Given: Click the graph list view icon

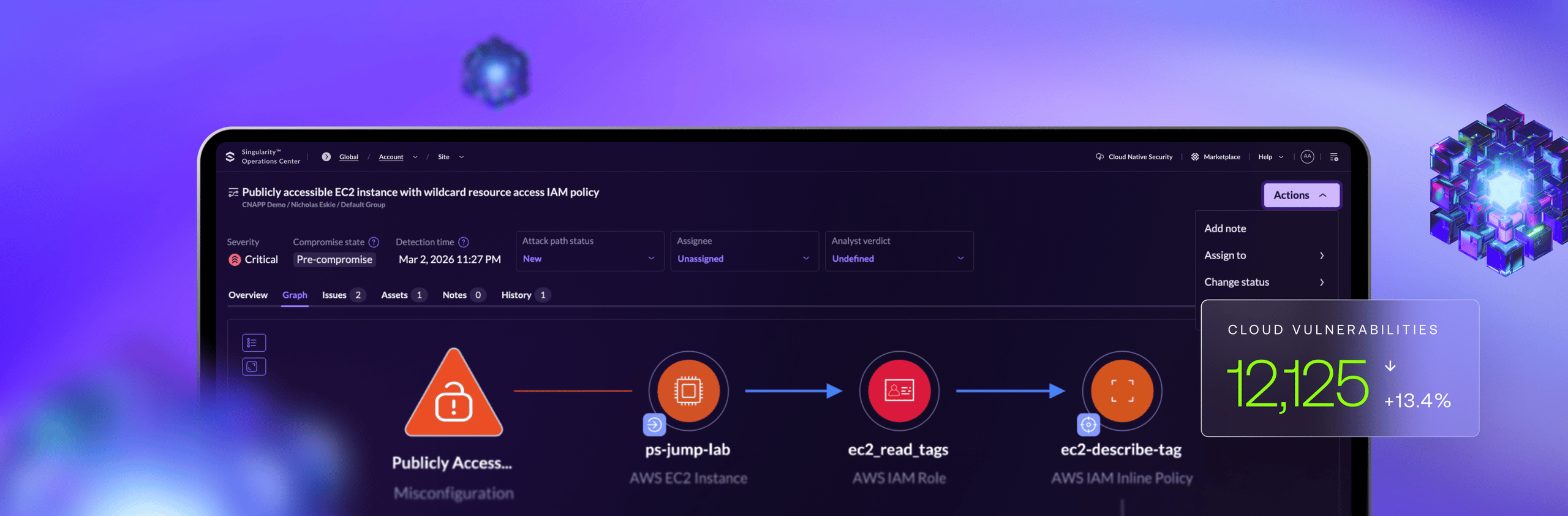Looking at the screenshot, I should point(254,343).
